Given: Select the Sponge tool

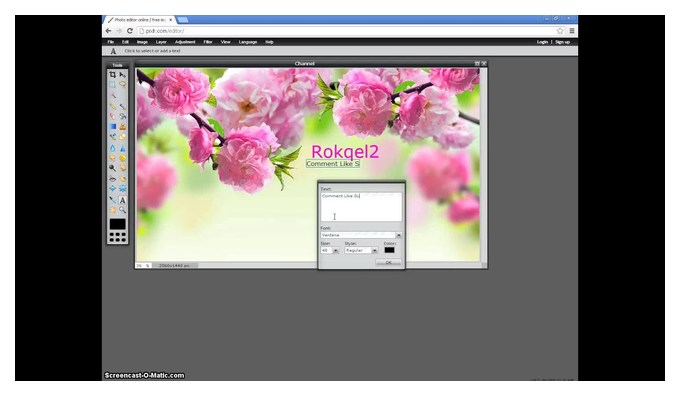Looking at the screenshot, I should (x=123, y=157).
